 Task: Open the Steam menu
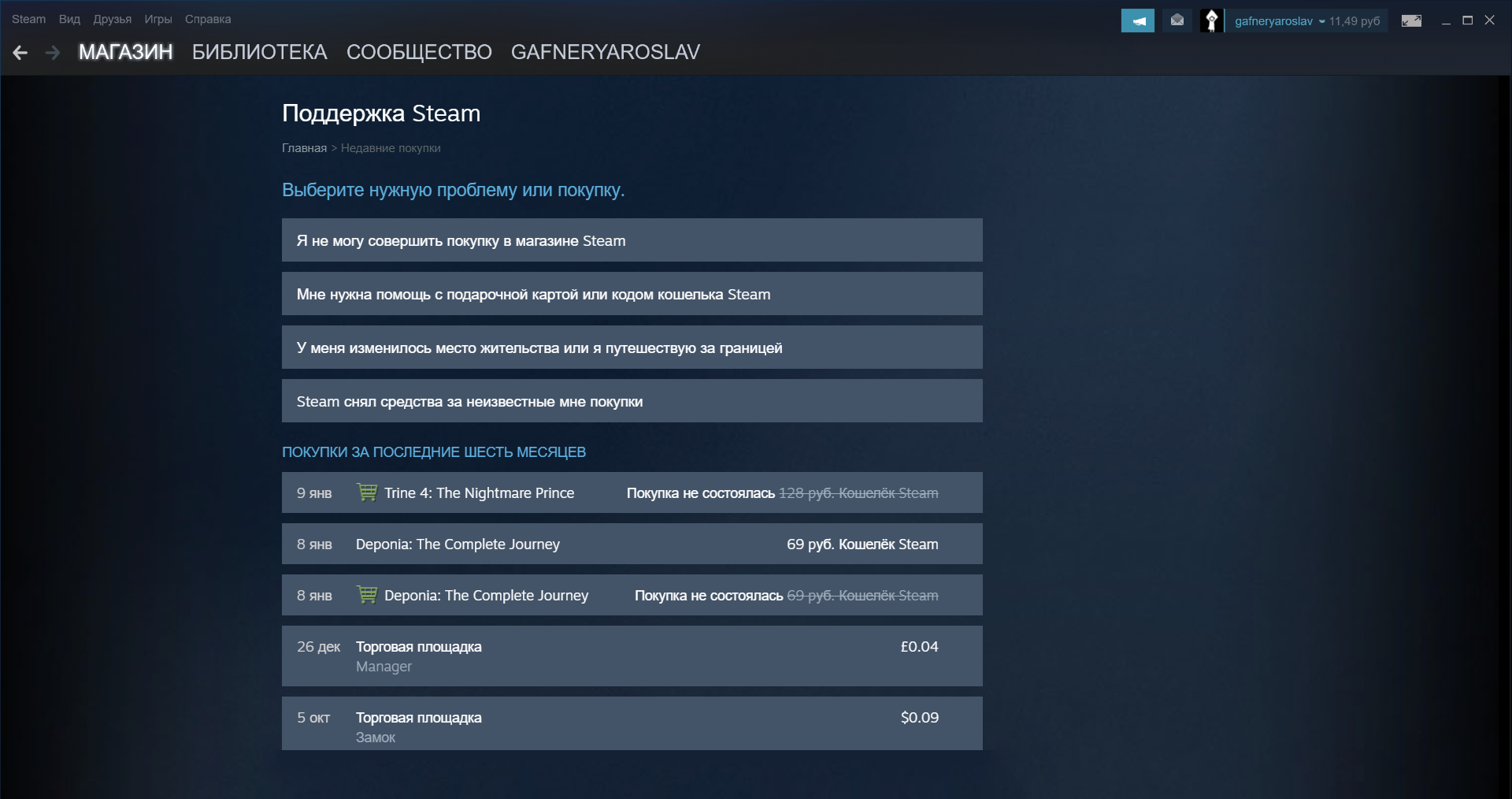(x=28, y=19)
